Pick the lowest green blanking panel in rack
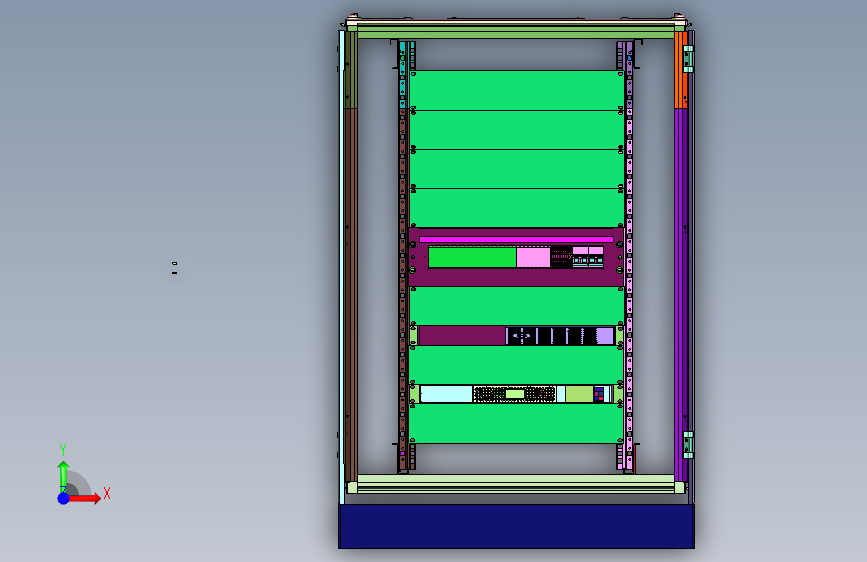This screenshot has width=867, height=562. (516, 423)
